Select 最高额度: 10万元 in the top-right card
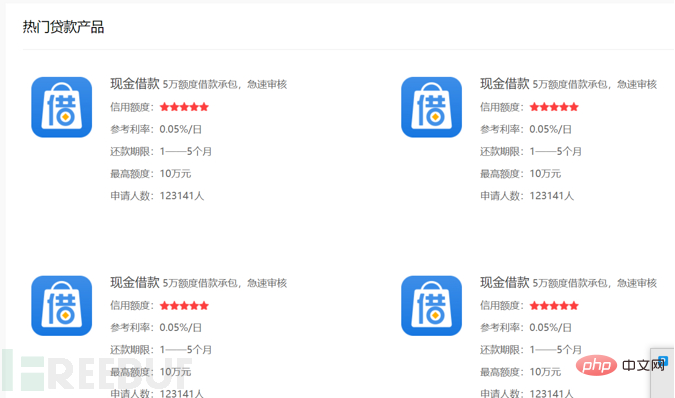 (x=520, y=174)
